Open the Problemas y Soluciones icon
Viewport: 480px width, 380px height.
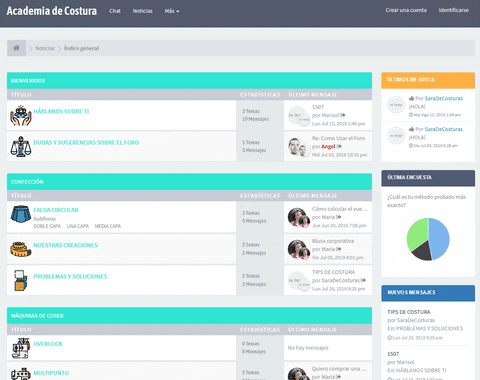21,280
